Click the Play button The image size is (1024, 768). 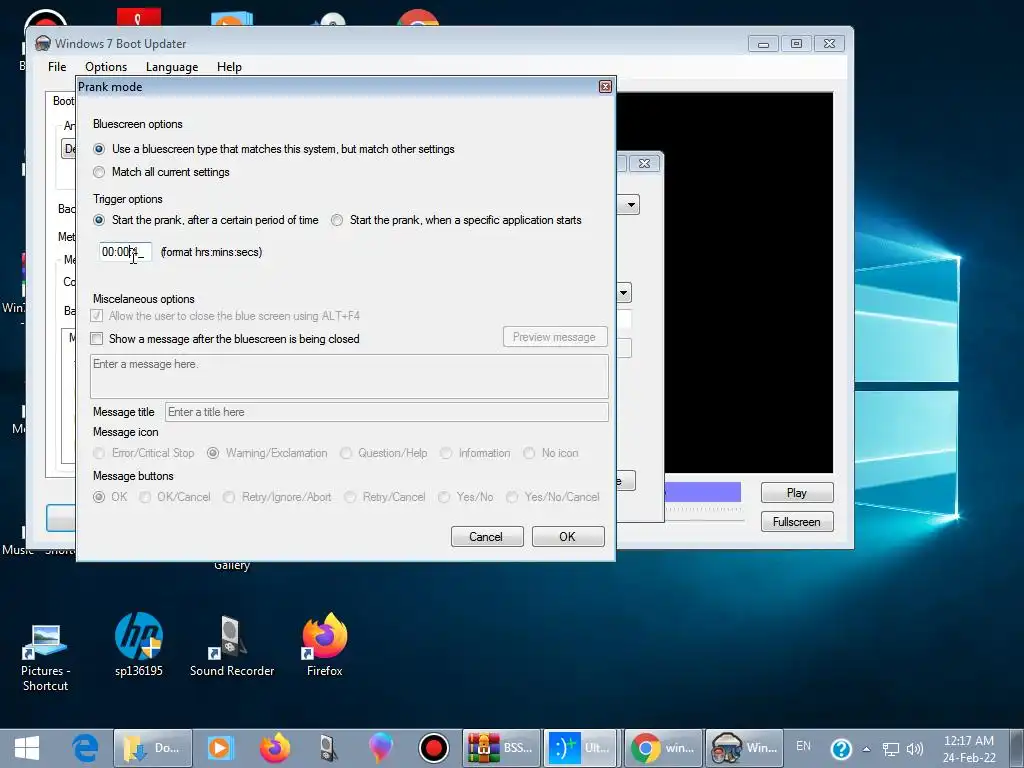coord(797,493)
